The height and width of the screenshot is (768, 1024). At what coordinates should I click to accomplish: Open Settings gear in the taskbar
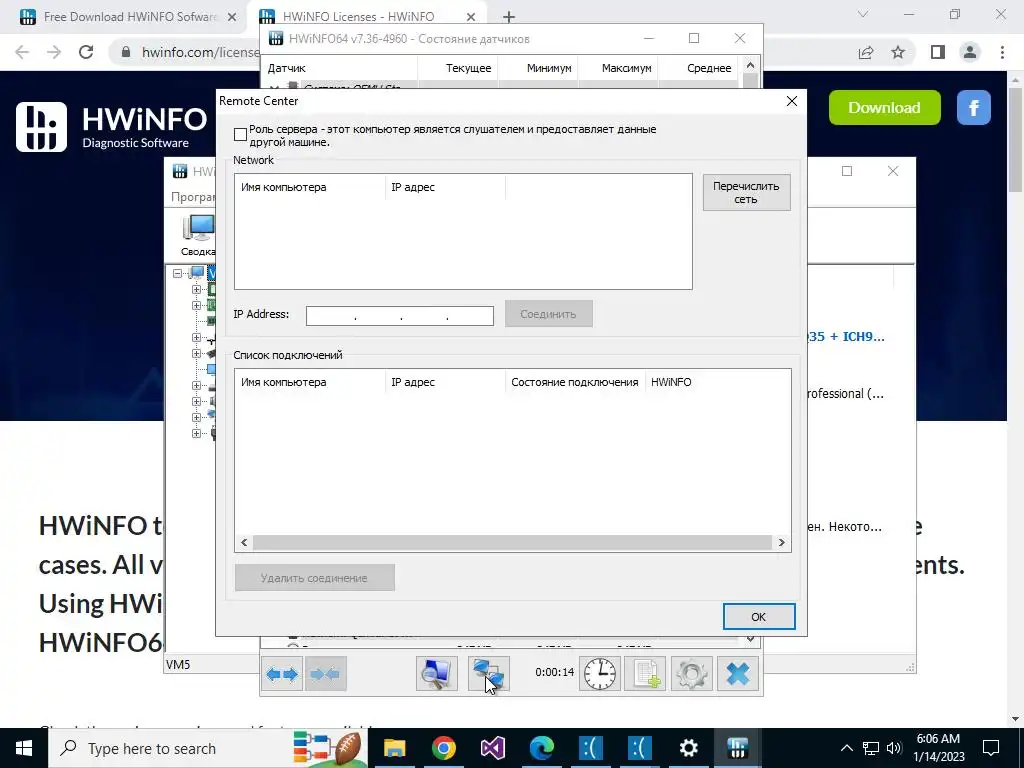[x=688, y=748]
